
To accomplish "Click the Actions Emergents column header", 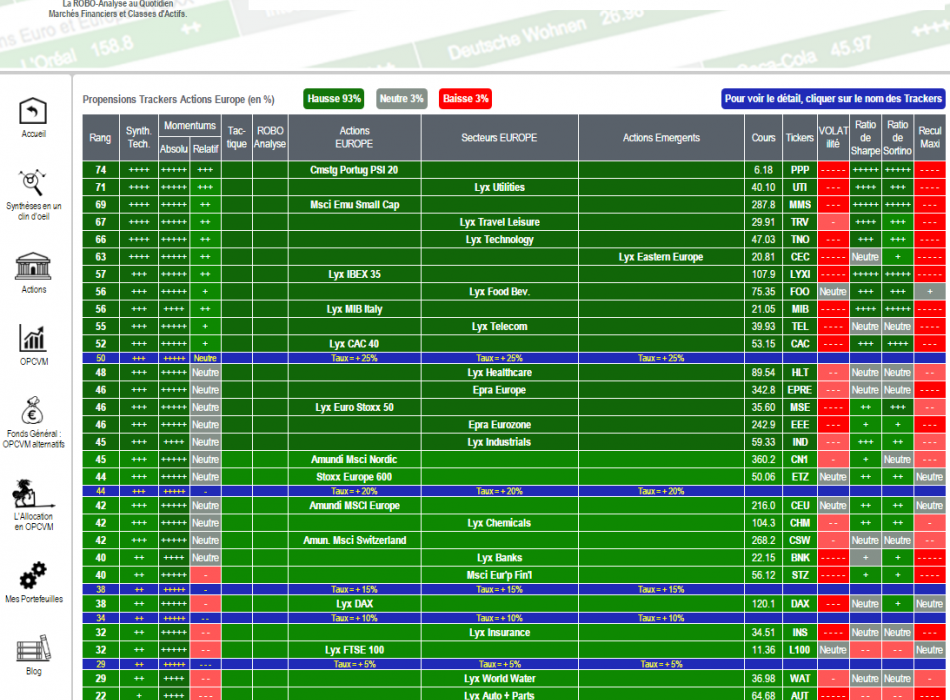I will [x=661, y=138].
